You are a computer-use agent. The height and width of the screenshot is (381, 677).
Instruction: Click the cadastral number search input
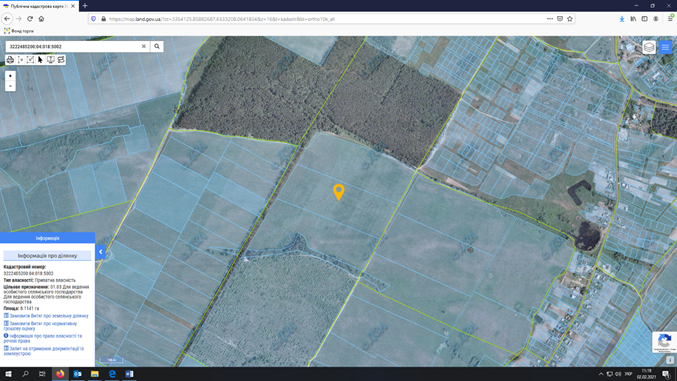point(73,46)
